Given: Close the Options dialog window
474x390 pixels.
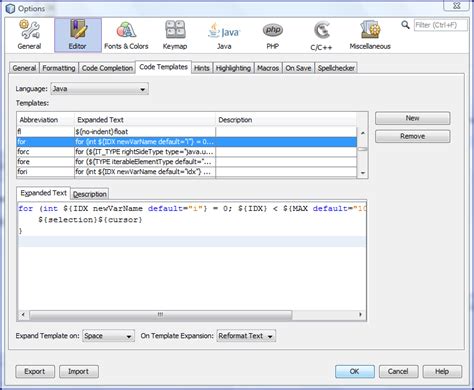Looking at the screenshot, I should (457, 6).
